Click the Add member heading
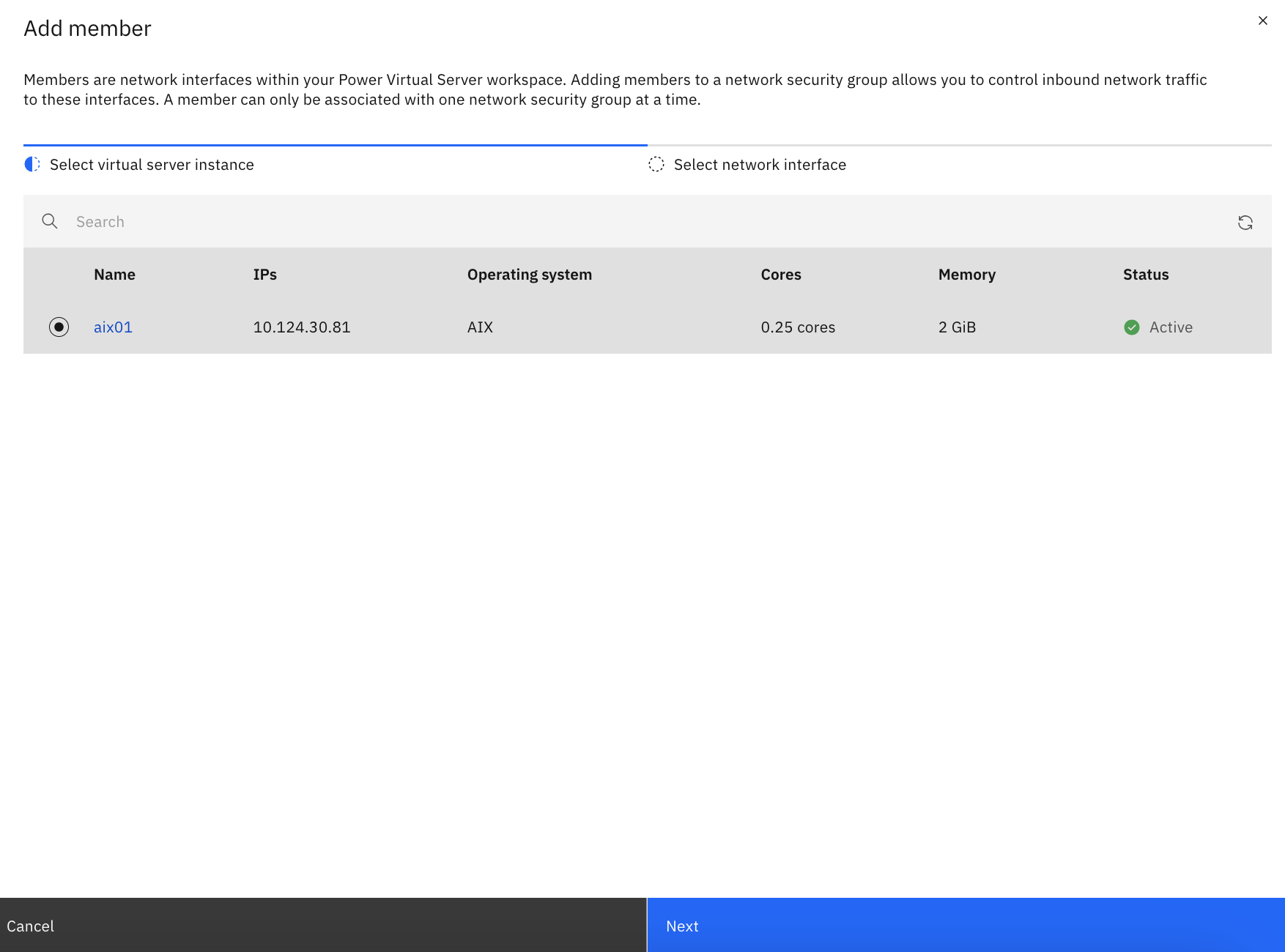The image size is (1285, 952). [x=87, y=28]
